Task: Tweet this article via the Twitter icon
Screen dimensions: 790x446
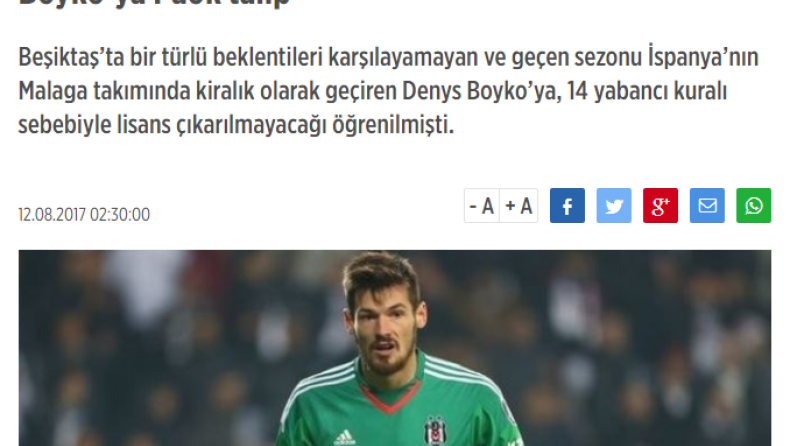Action: (614, 206)
